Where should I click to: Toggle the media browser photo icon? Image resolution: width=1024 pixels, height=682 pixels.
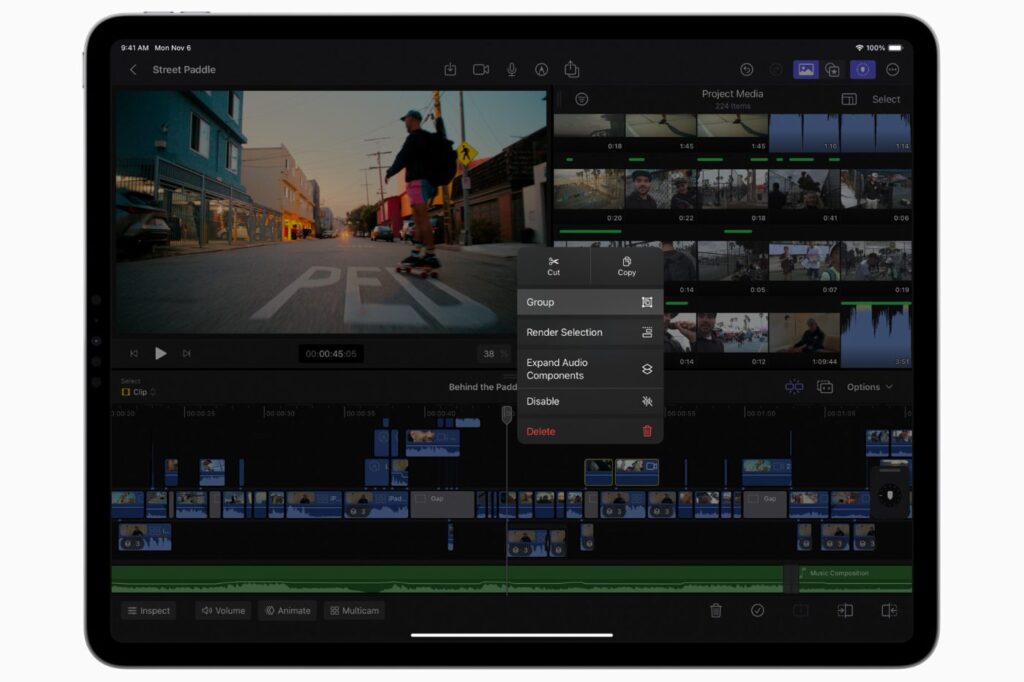click(805, 69)
